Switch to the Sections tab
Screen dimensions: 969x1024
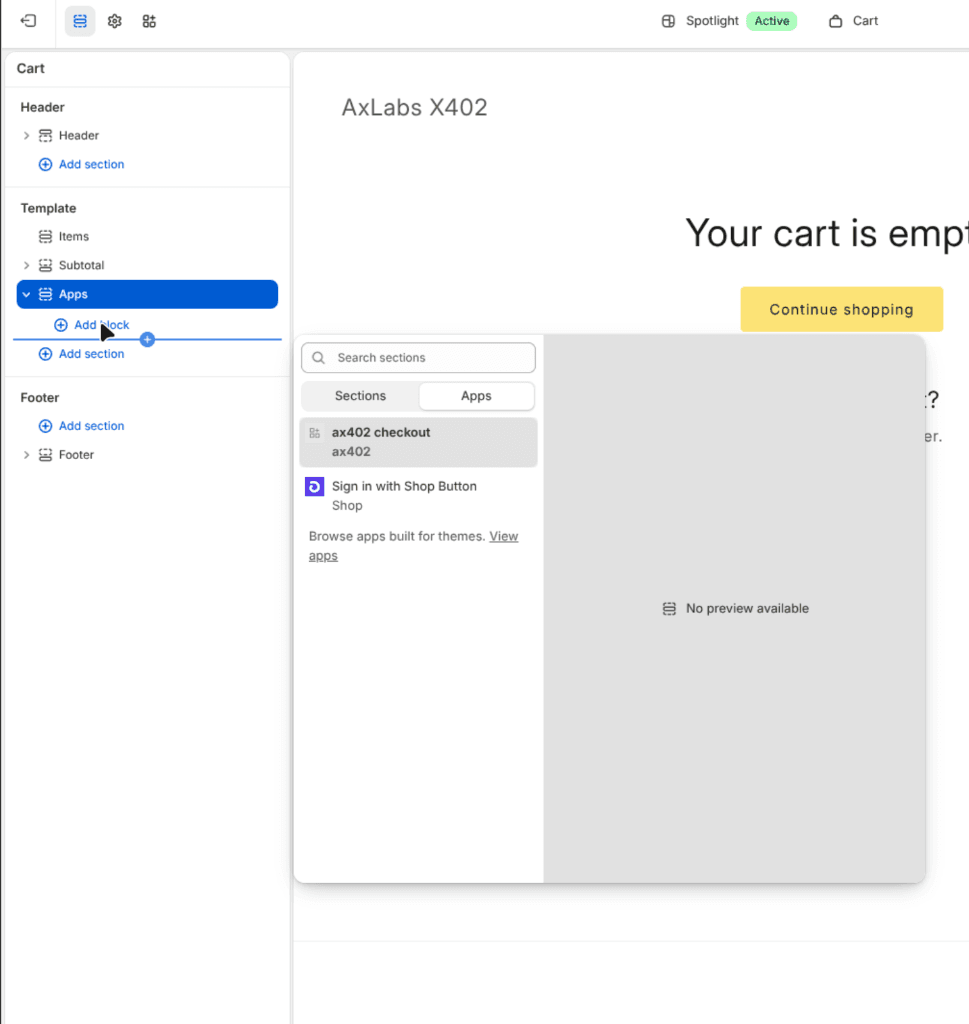360,396
